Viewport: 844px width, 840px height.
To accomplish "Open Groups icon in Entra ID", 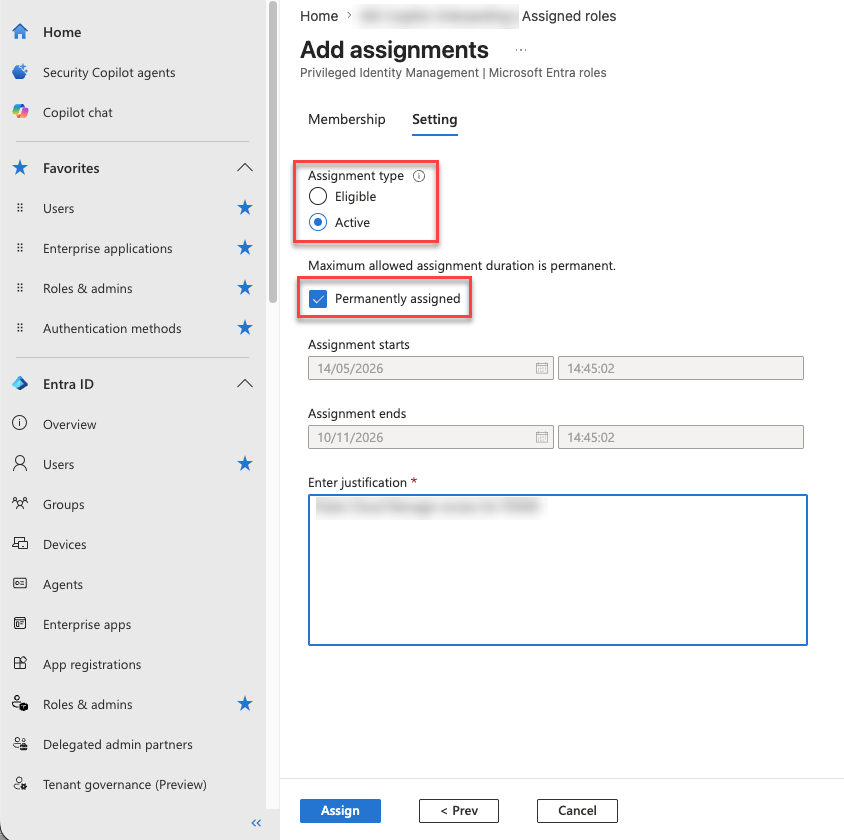I will 20,504.
